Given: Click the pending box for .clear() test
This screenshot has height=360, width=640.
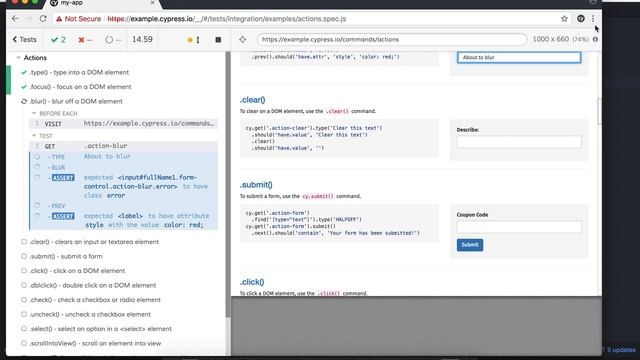Looking at the screenshot, I should [x=24, y=242].
